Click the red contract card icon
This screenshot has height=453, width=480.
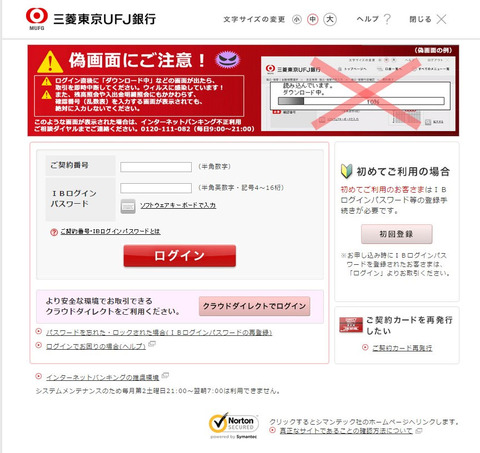click(x=351, y=325)
